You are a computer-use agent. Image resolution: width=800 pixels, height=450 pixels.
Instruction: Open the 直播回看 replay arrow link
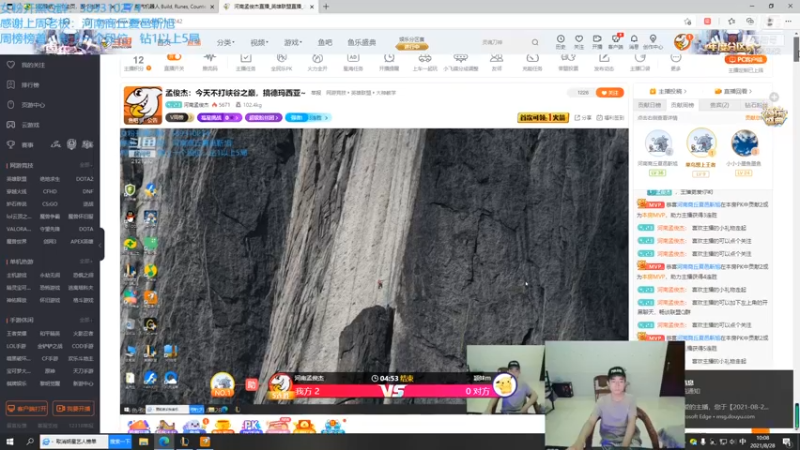tap(734, 91)
